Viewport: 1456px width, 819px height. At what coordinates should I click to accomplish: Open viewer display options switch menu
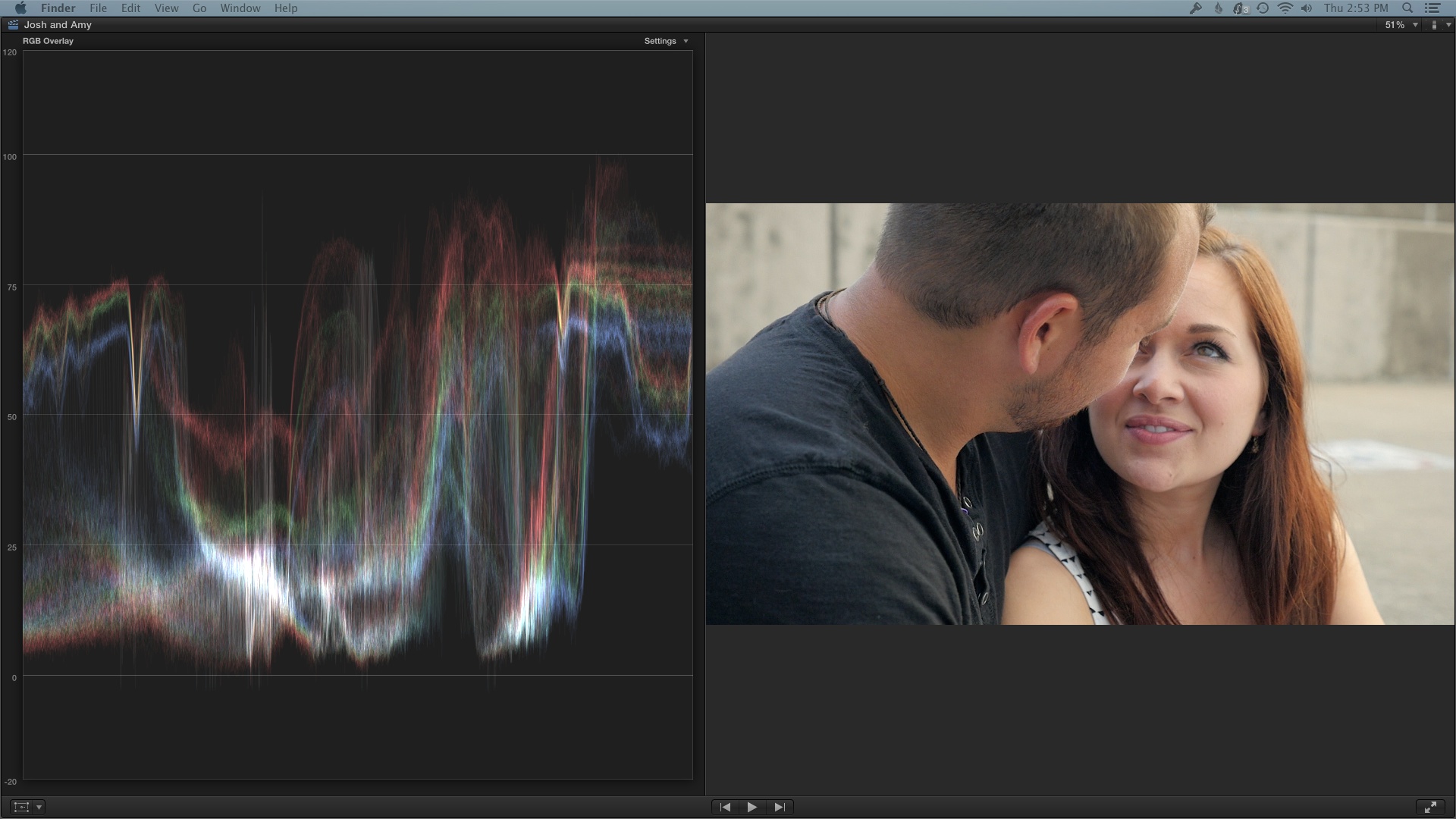tap(1439, 25)
